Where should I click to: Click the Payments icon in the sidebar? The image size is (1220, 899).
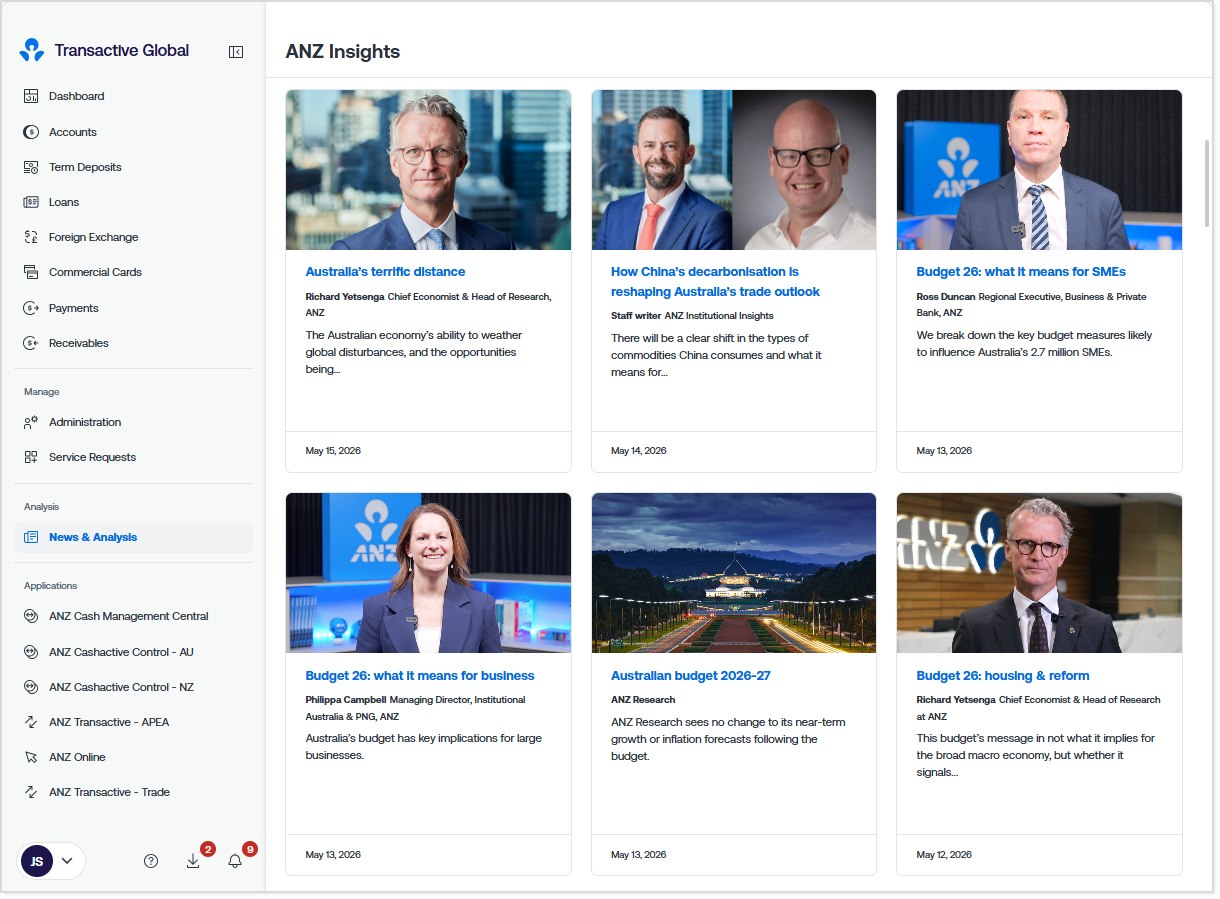(31, 308)
